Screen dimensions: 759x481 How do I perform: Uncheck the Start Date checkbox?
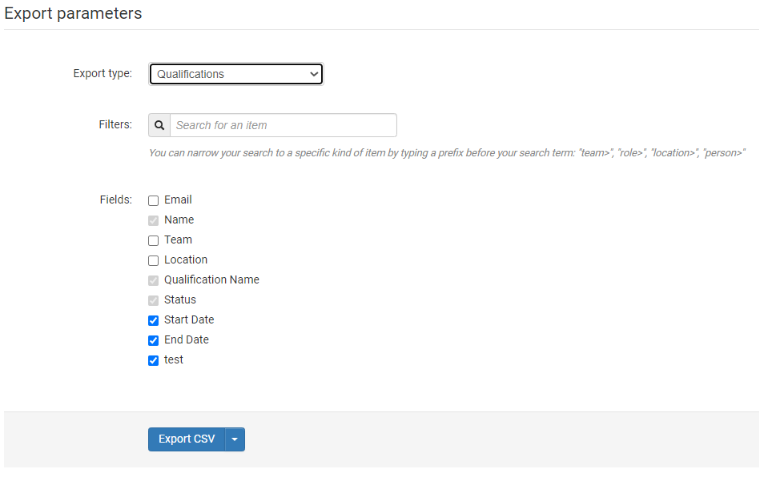154,321
